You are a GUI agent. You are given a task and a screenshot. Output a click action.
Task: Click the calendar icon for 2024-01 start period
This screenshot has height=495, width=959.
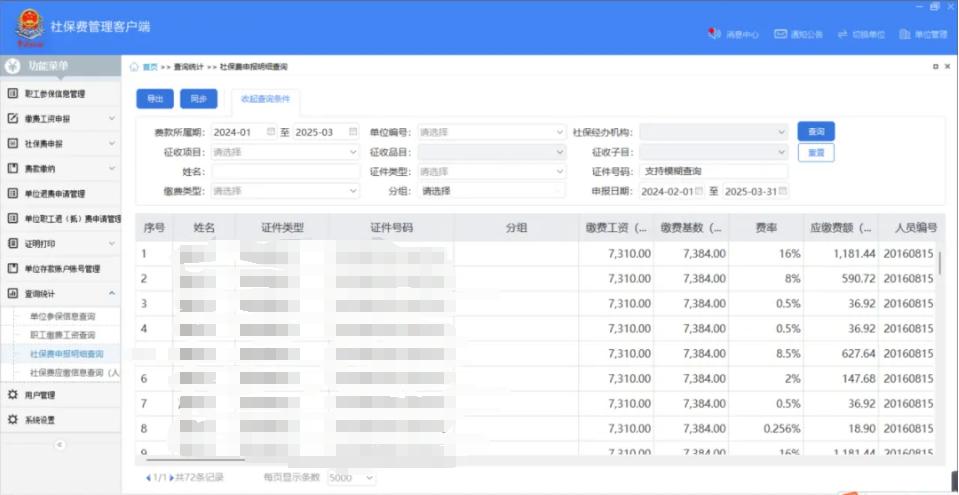click(270, 131)
